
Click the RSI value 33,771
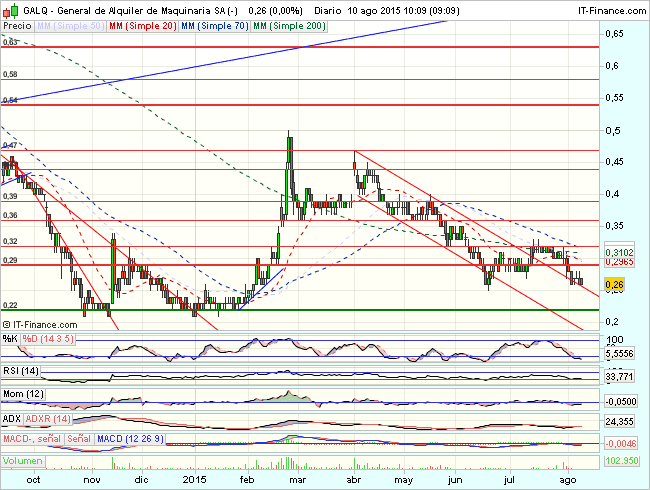(x=619, y=377)
